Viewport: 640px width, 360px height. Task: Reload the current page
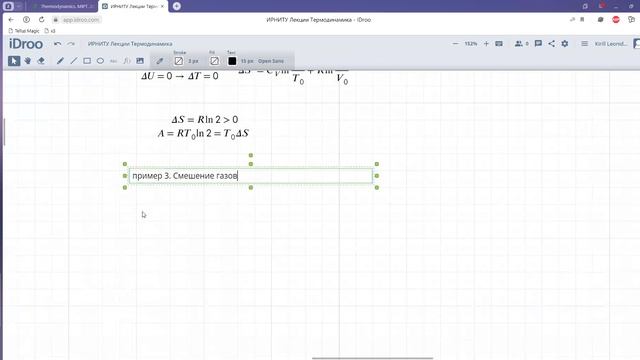[41, 20]
